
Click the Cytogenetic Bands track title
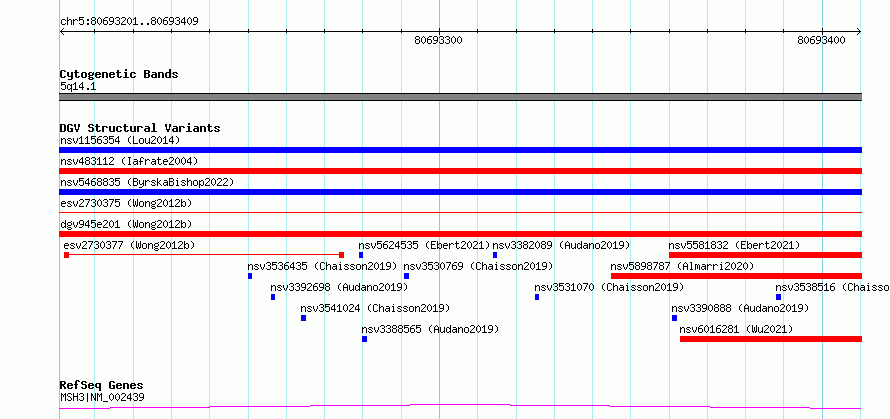pyautogui.click(x=119, y=74)
